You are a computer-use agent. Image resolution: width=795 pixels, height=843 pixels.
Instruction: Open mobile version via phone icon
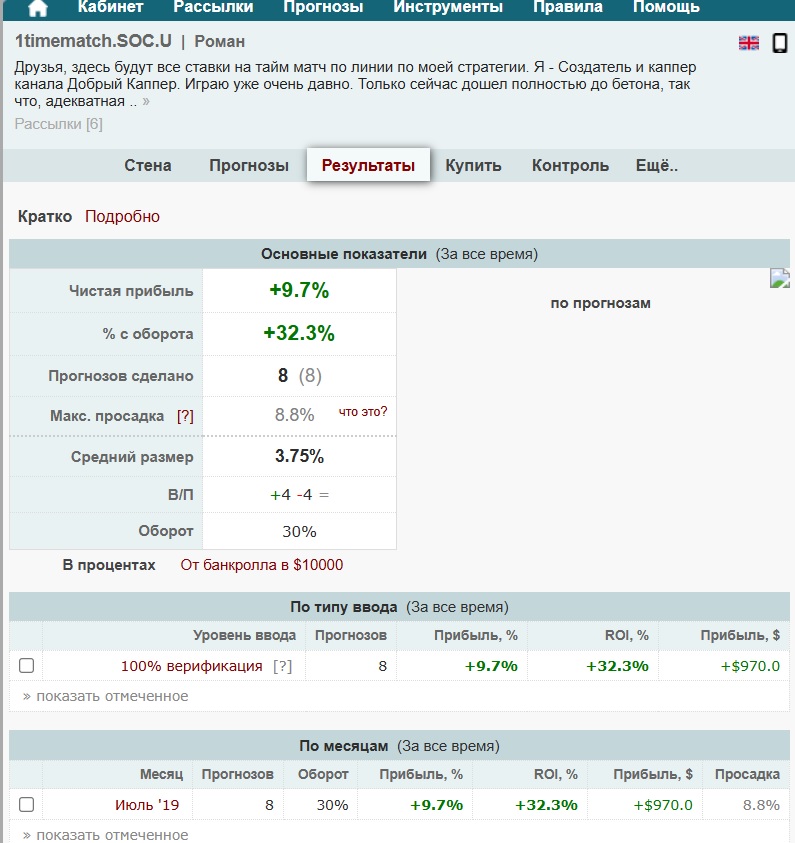pyautogui.click(x=780, y=43)
